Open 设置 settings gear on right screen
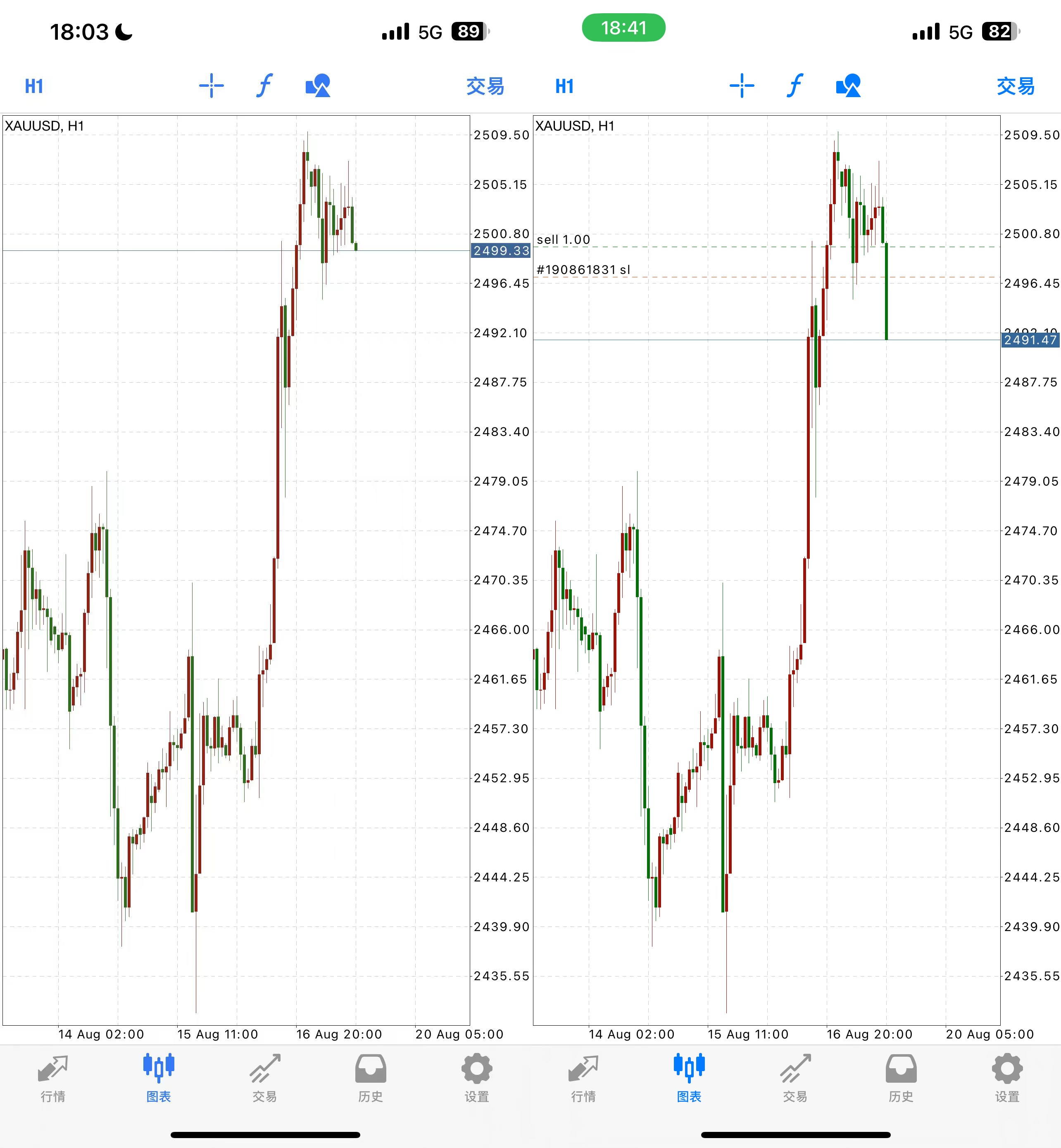 tap(1007, 1078)
